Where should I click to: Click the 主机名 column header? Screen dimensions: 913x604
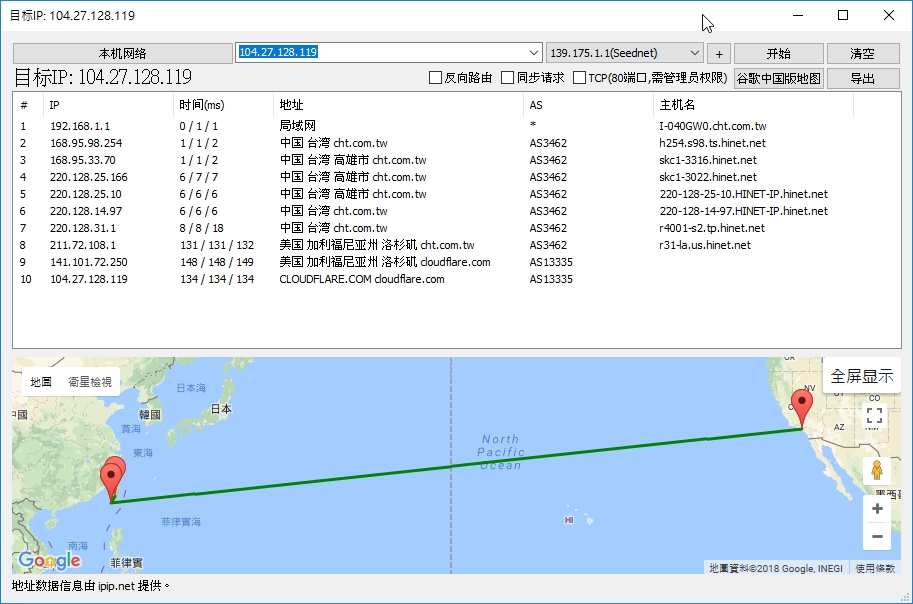753,105
